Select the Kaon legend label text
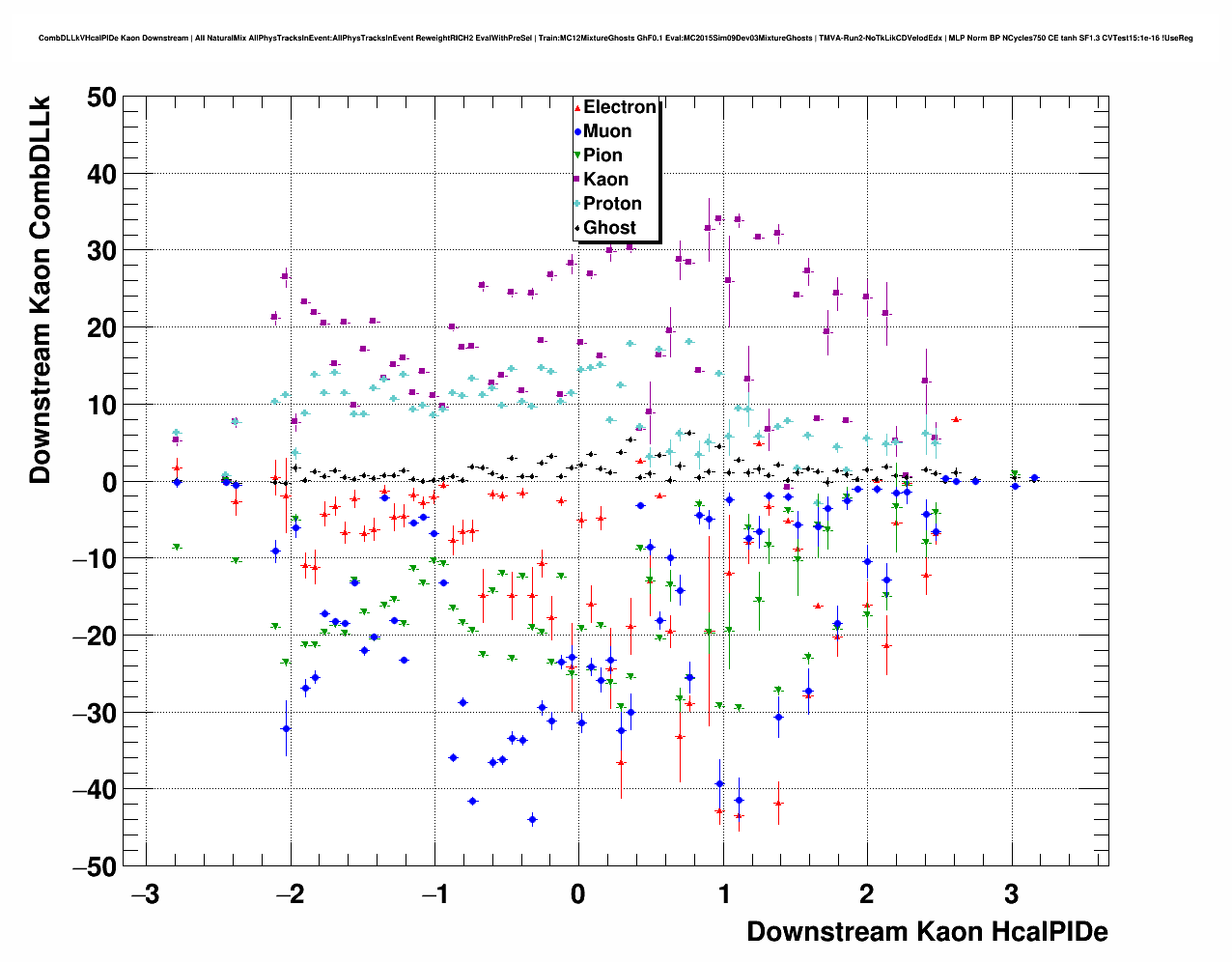 605,180
